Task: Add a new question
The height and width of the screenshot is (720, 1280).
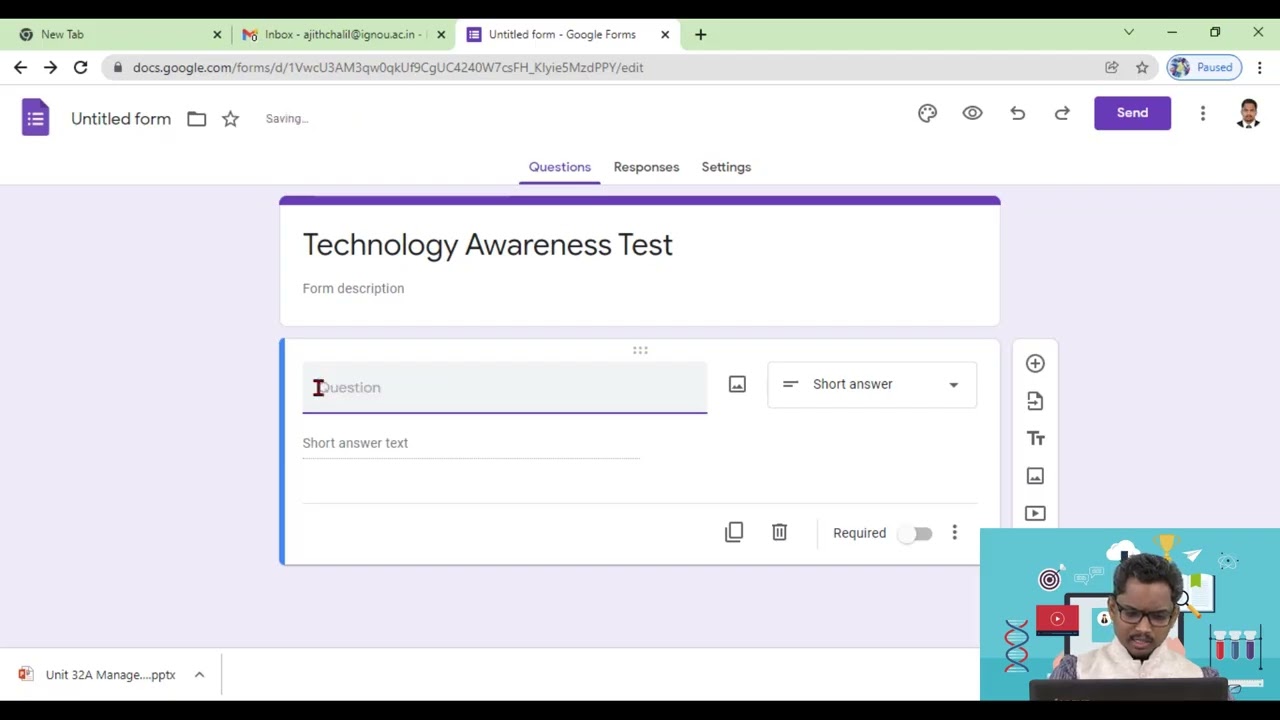Action: click(x=1035, y=364)
